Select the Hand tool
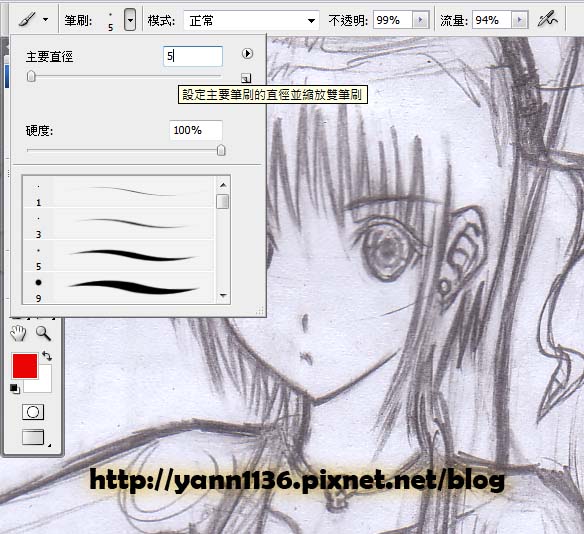 18,333
